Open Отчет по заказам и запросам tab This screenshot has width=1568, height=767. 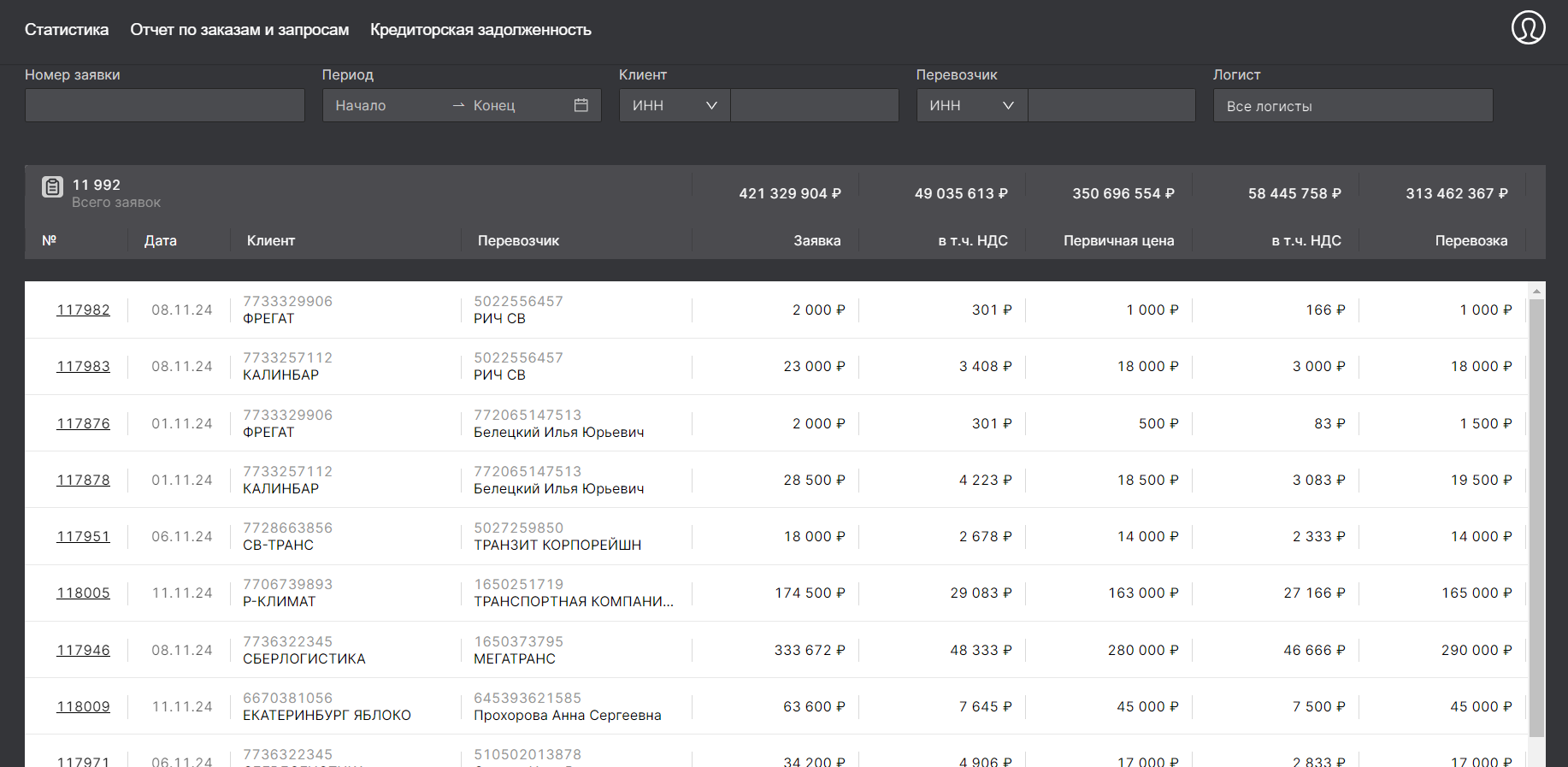239,30
